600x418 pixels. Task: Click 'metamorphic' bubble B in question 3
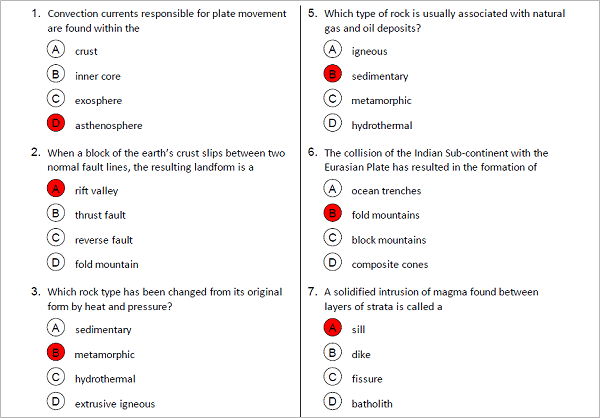[56, 353]
